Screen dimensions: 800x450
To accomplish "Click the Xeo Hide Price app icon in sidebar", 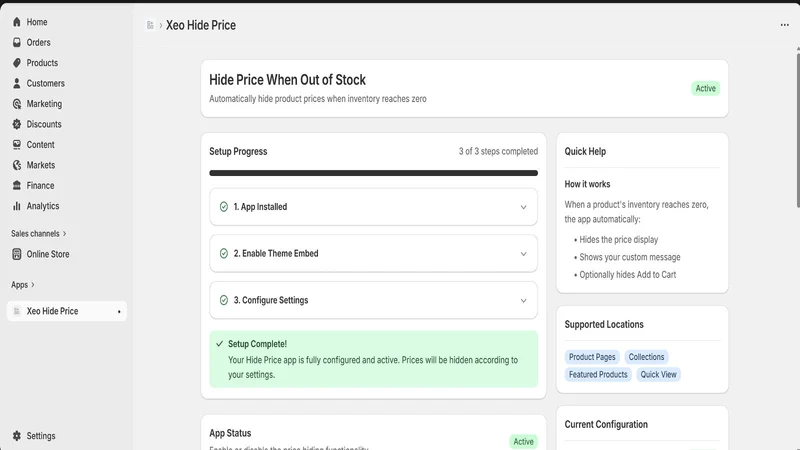I will [x=17, y=311].
